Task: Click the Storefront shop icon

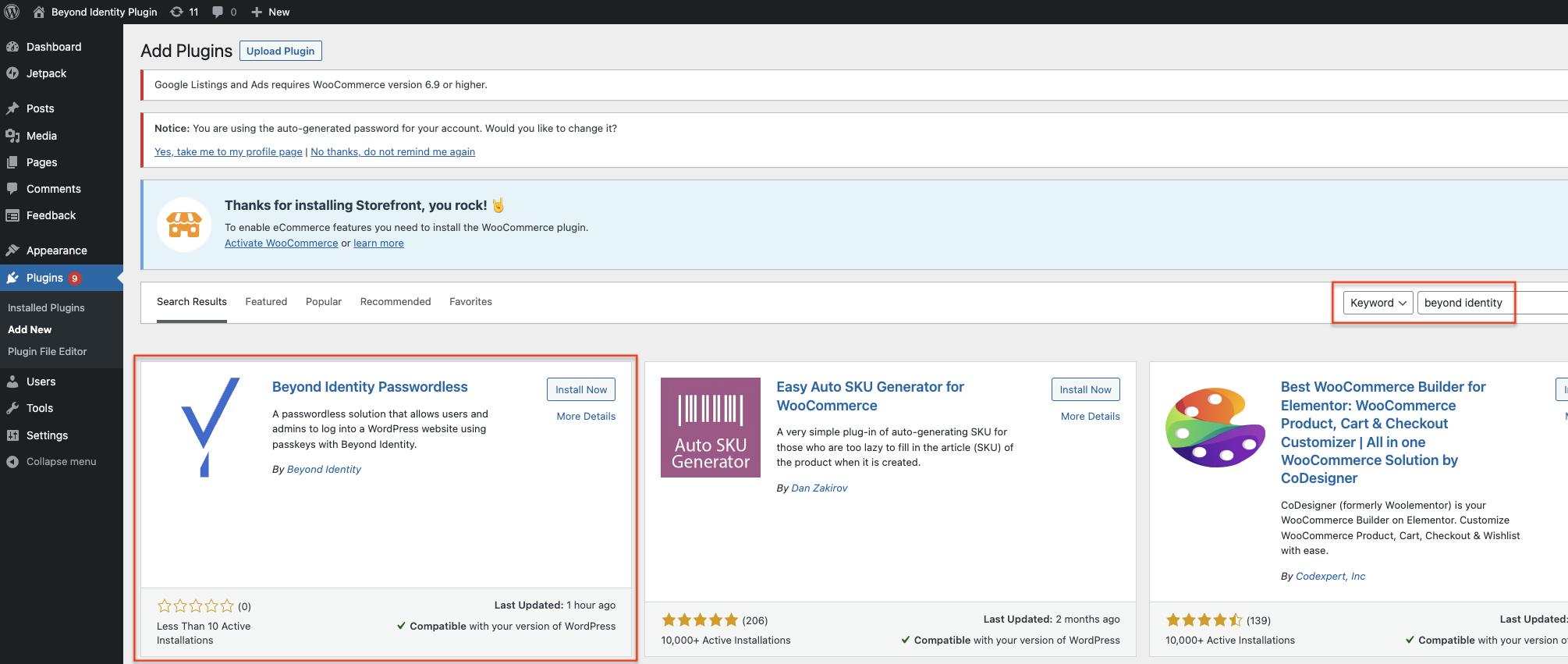Action: point(184,225)
